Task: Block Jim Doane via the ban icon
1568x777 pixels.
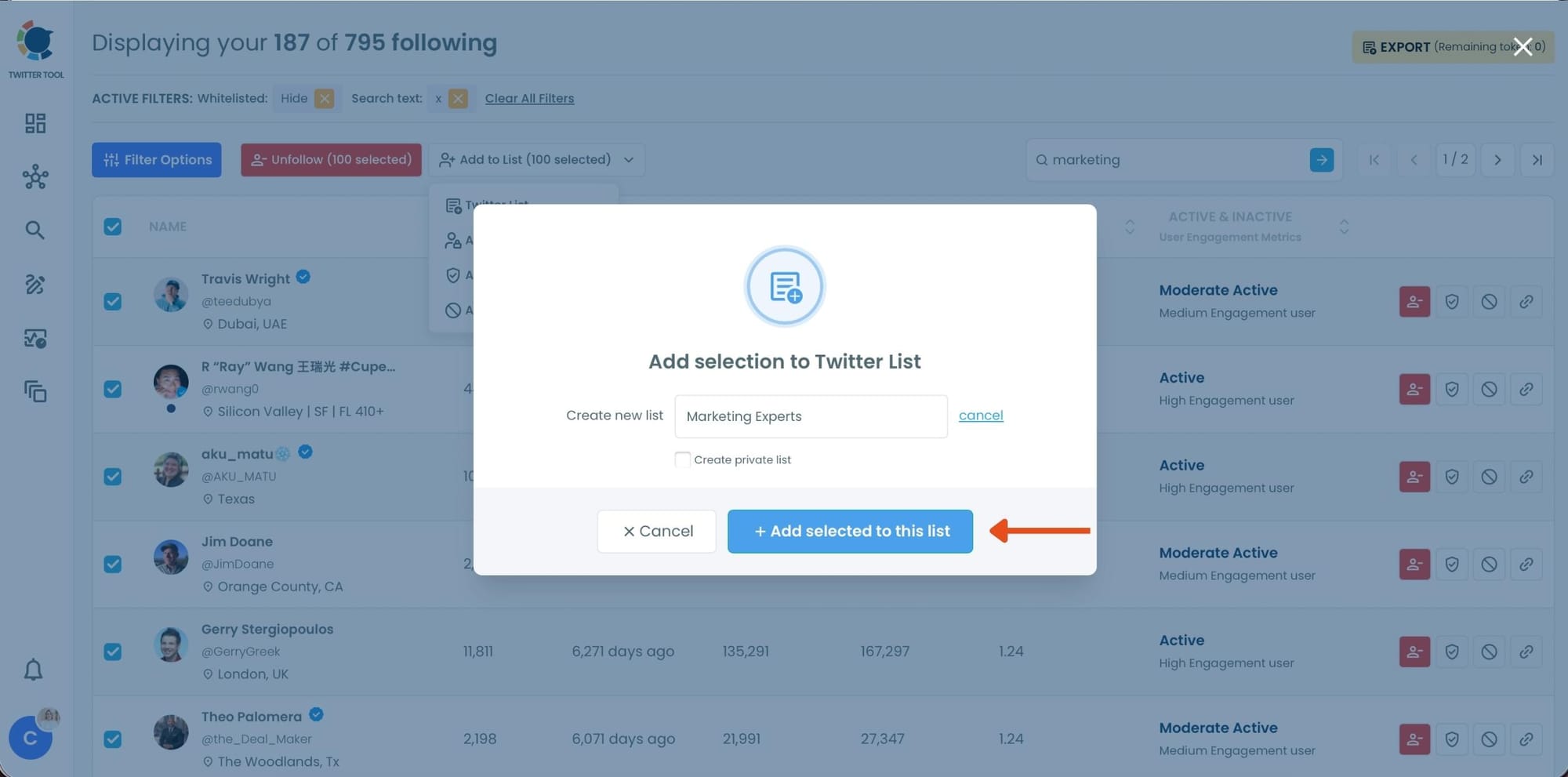Action: pos(1489,564)
